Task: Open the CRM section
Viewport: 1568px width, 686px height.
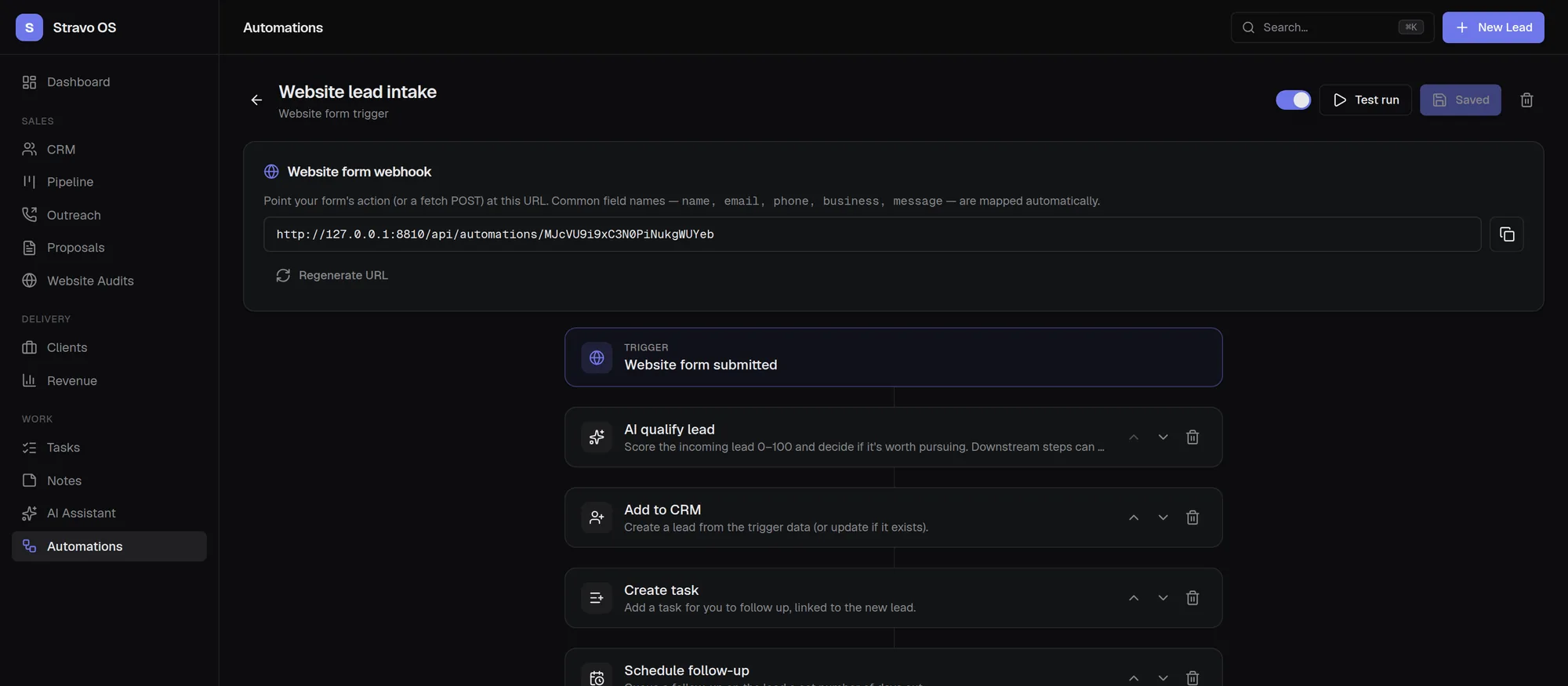Action: [109, 149]
